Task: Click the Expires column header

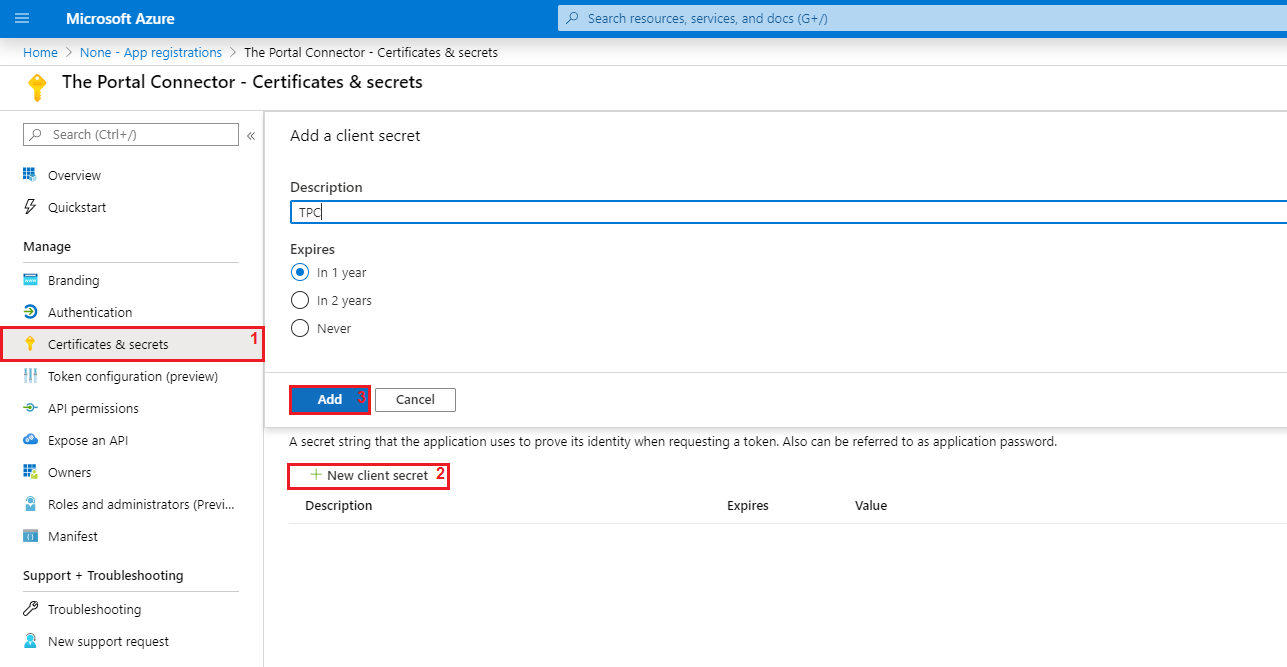Action: [x=748, y=505]
